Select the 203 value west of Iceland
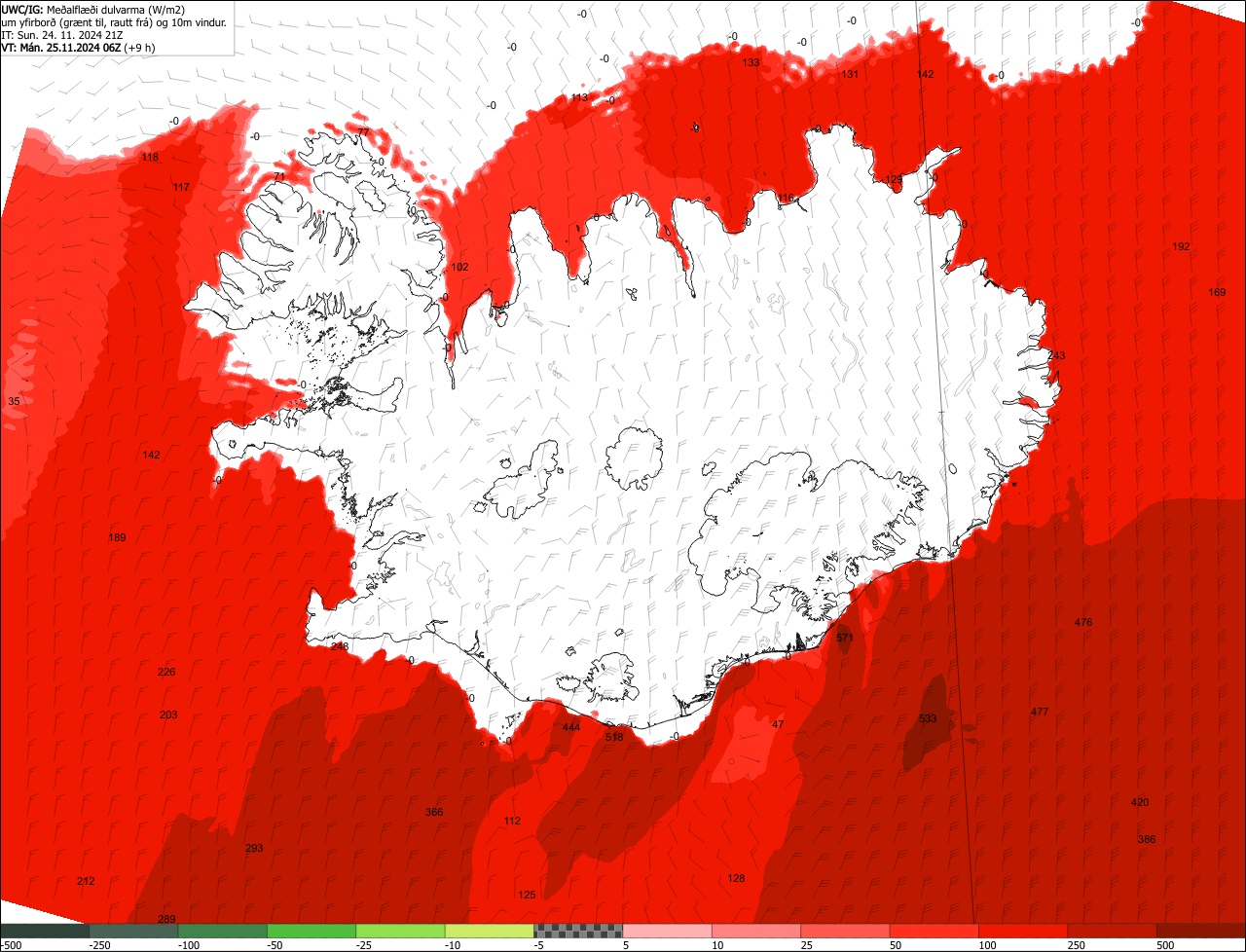 coord(168,714)
